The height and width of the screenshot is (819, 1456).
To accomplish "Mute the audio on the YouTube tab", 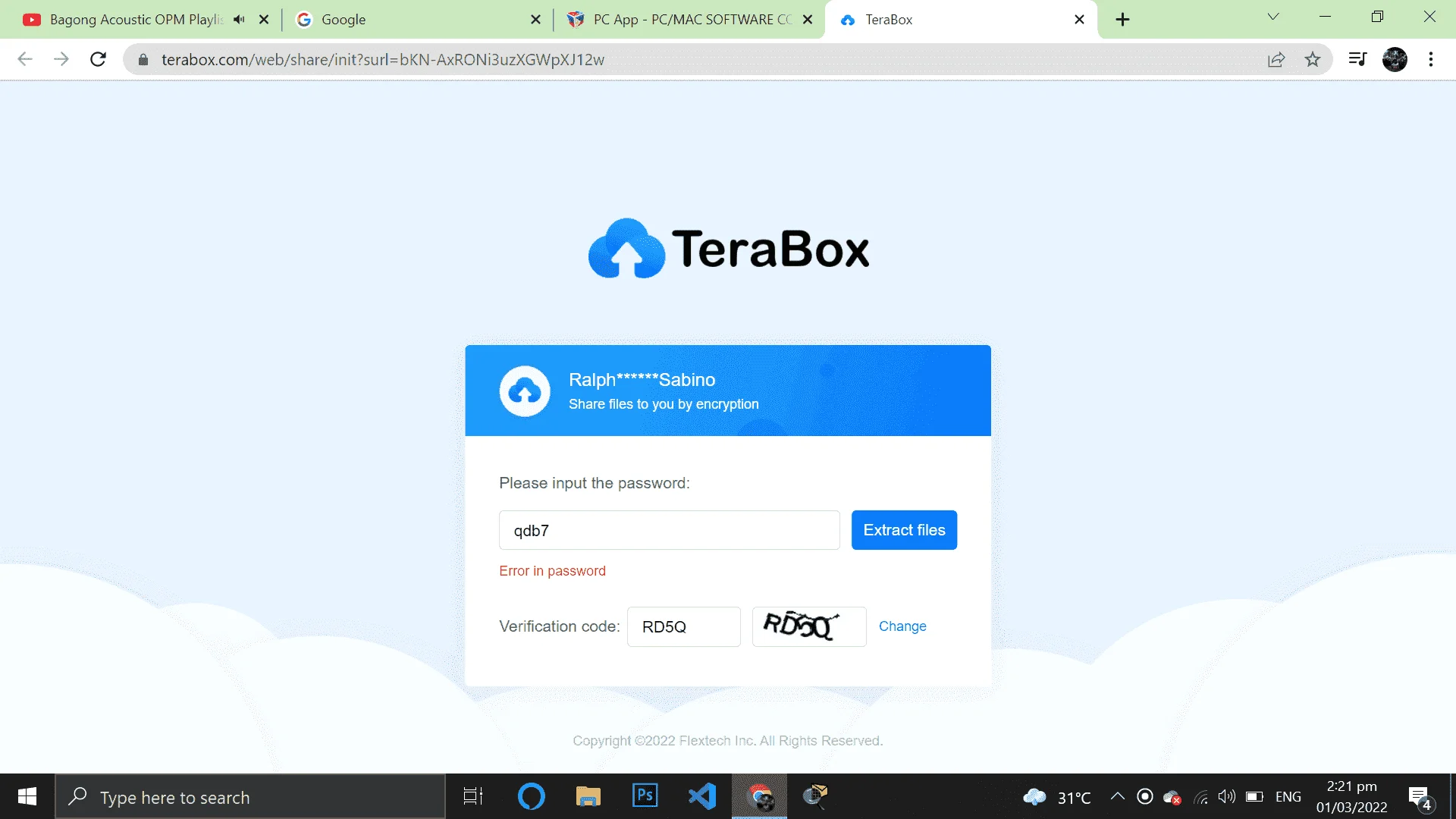I will click(x=240, y=20).
